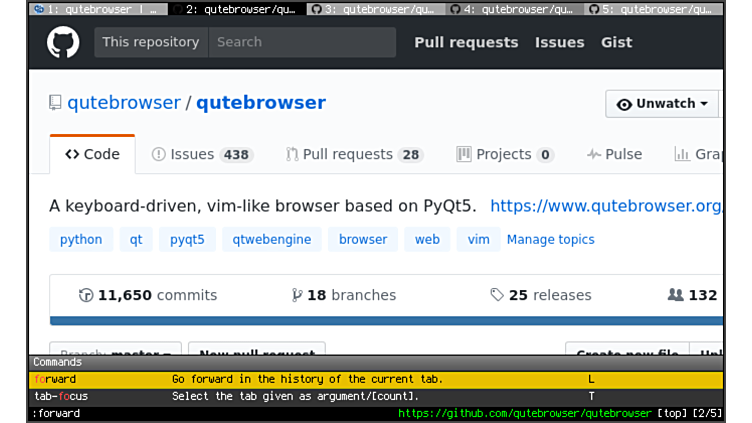Click the Manage topics link

point(550,239)
